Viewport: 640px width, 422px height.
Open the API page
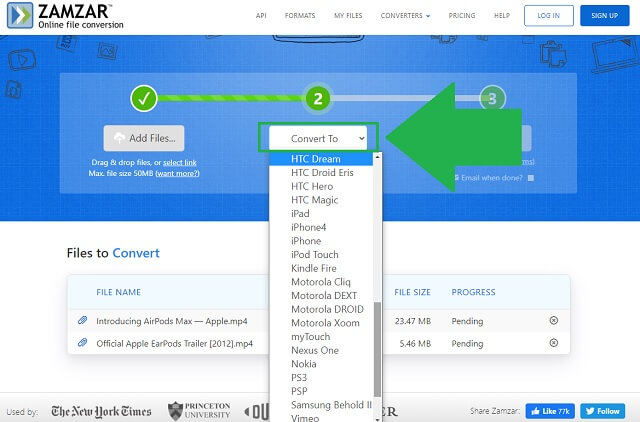pos(261,16)
